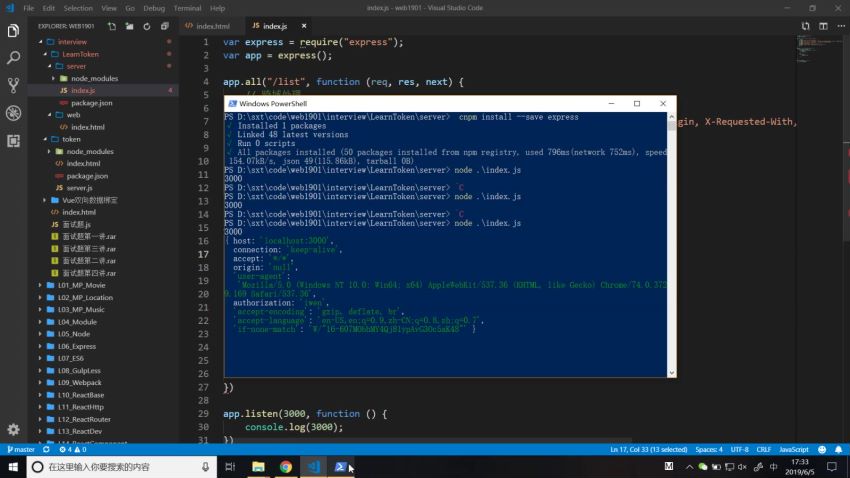Open server.js in the token folder
The height and width of the screenshot is (478, 850).
(x=79, y=188)
